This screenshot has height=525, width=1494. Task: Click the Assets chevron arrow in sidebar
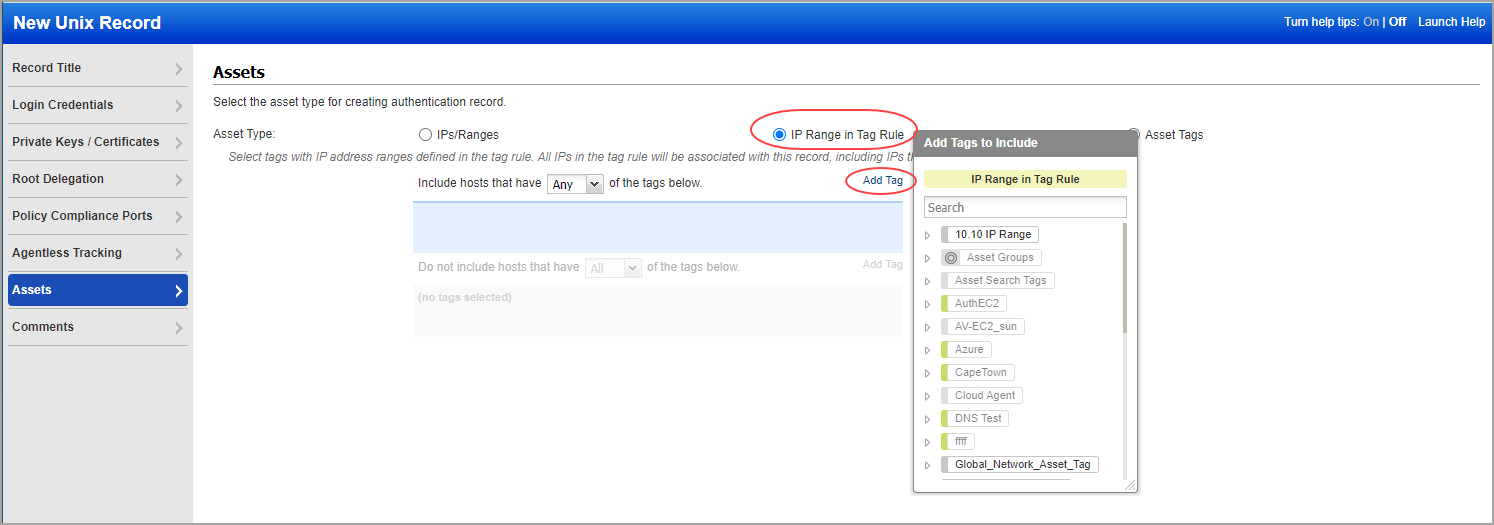tap(179, 291)
